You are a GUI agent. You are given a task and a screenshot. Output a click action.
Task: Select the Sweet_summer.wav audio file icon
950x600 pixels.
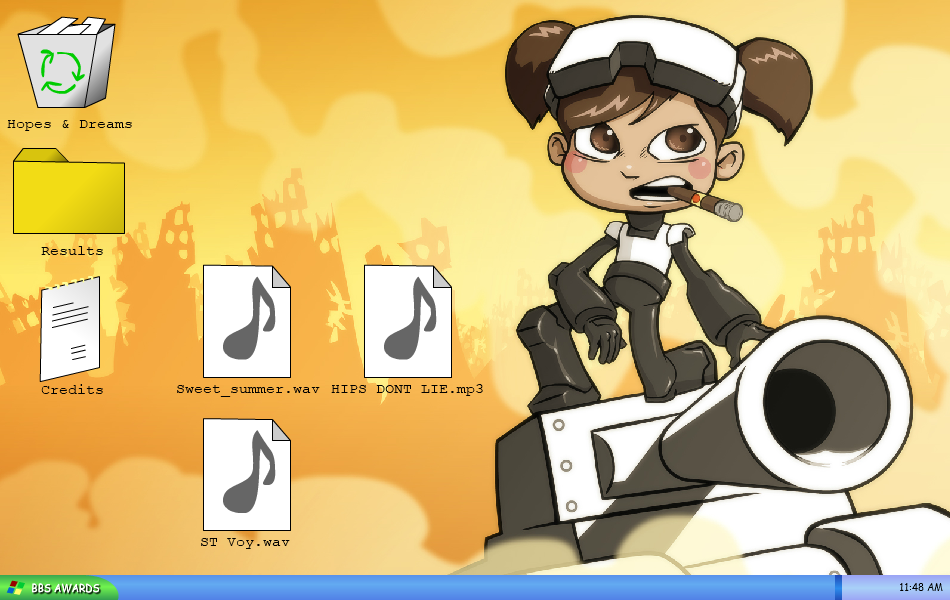(x=247, y=321)
